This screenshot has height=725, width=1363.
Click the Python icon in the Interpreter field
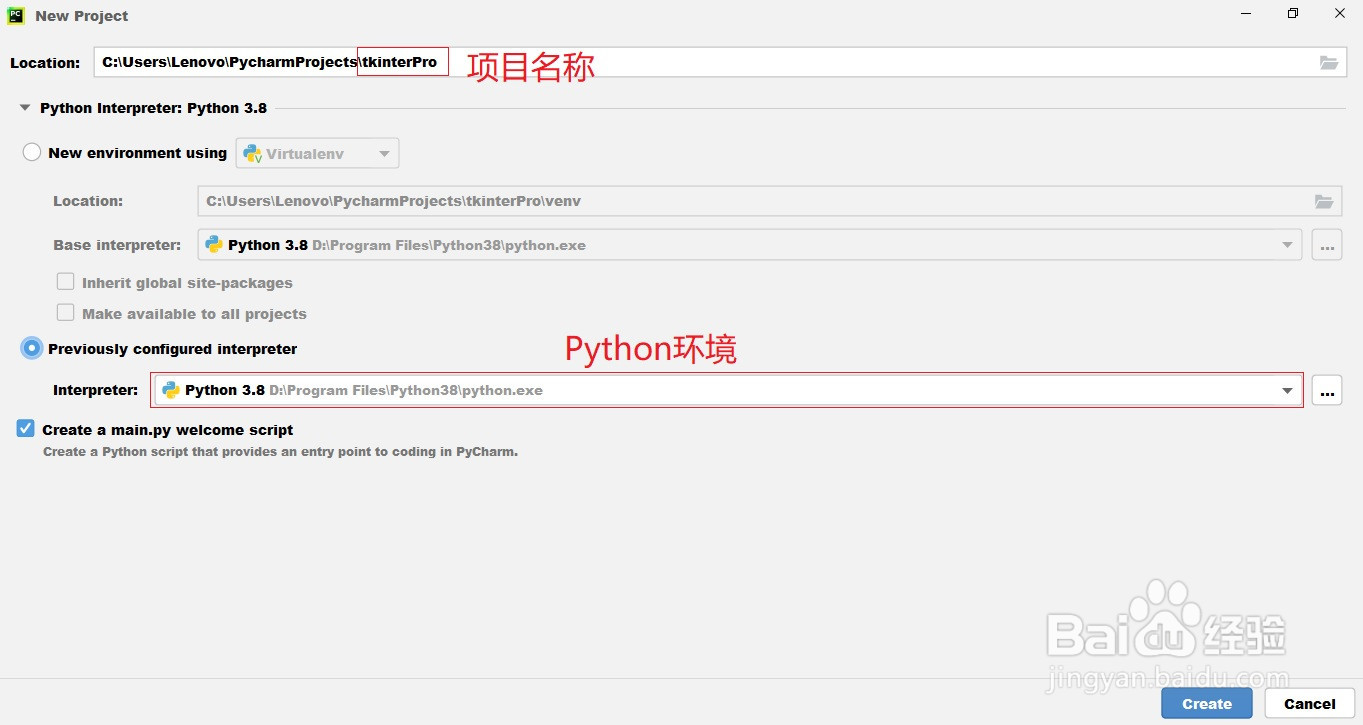click(x=169, y=390)
